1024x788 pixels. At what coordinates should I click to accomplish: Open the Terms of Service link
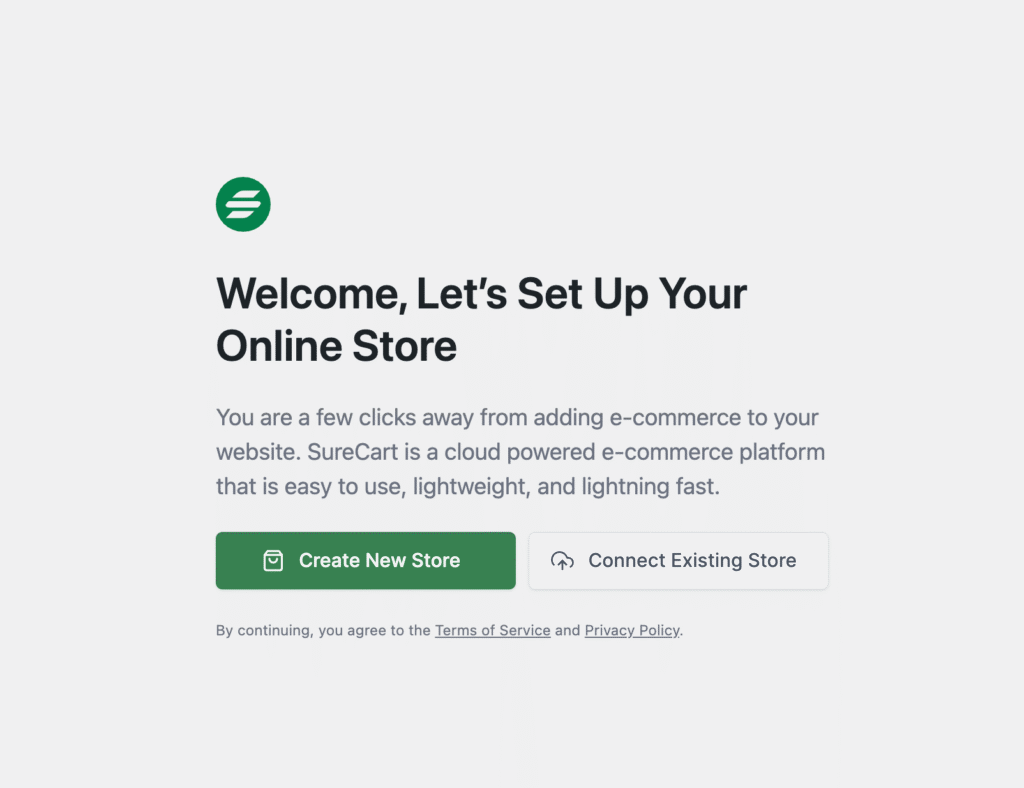click(x=492, y=631)
